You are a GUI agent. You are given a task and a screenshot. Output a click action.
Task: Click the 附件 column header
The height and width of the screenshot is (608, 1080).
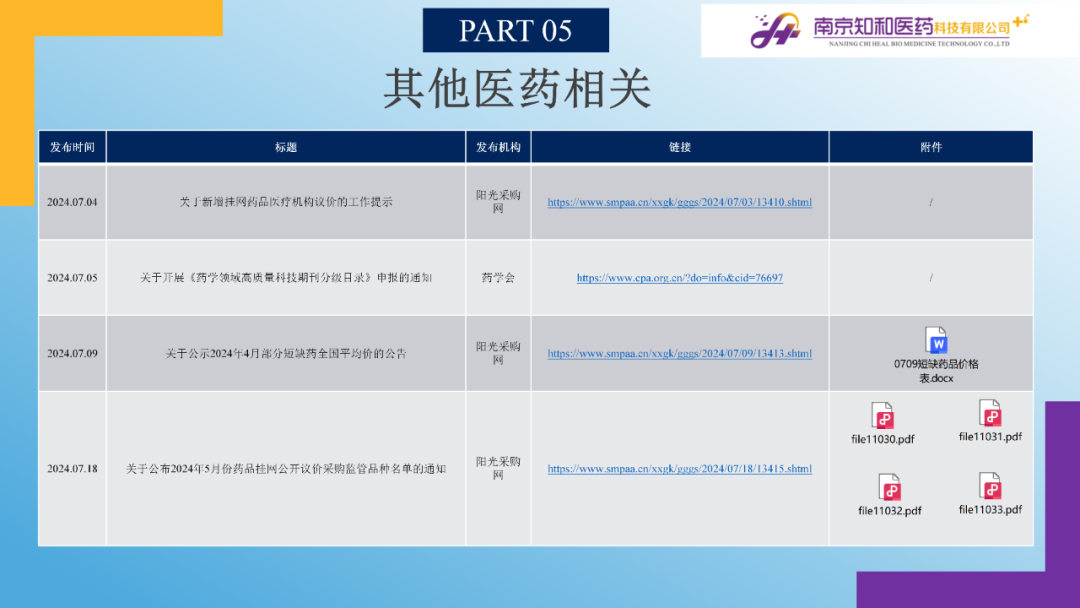(x=930, y=147)
